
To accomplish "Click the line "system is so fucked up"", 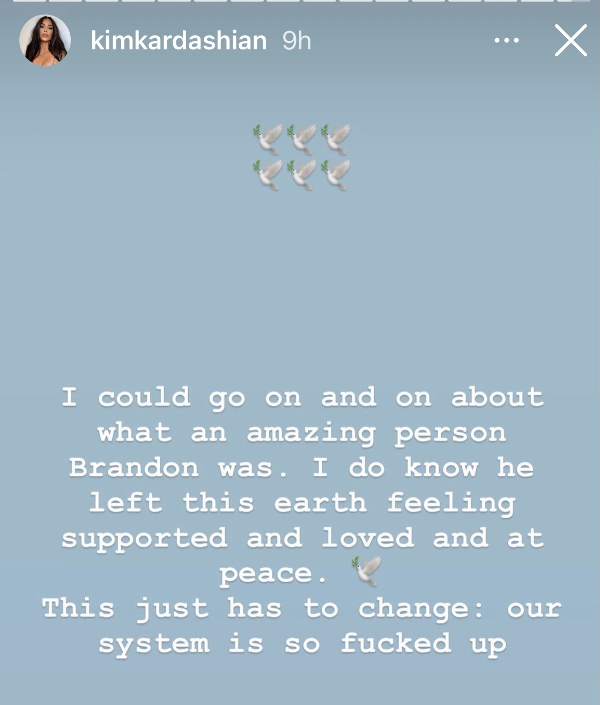I will click(x=302, y=643).
